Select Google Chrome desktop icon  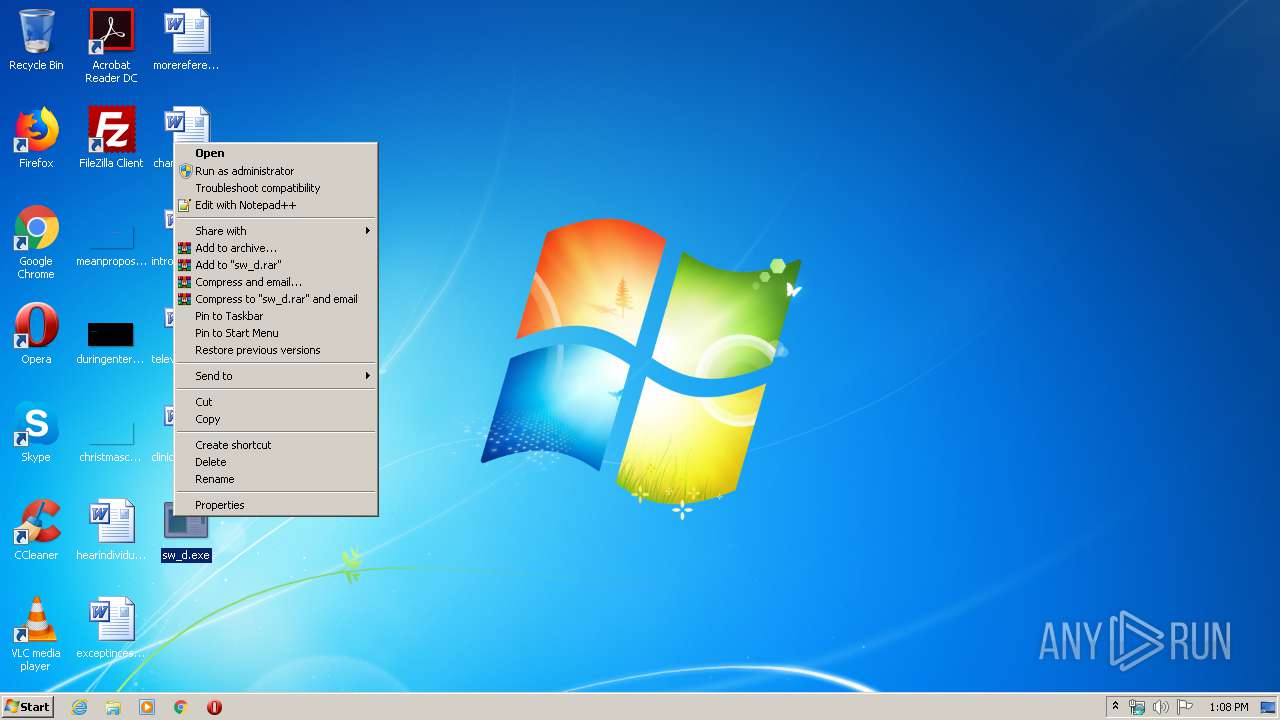pyautogui.click(x=36, y=242)
